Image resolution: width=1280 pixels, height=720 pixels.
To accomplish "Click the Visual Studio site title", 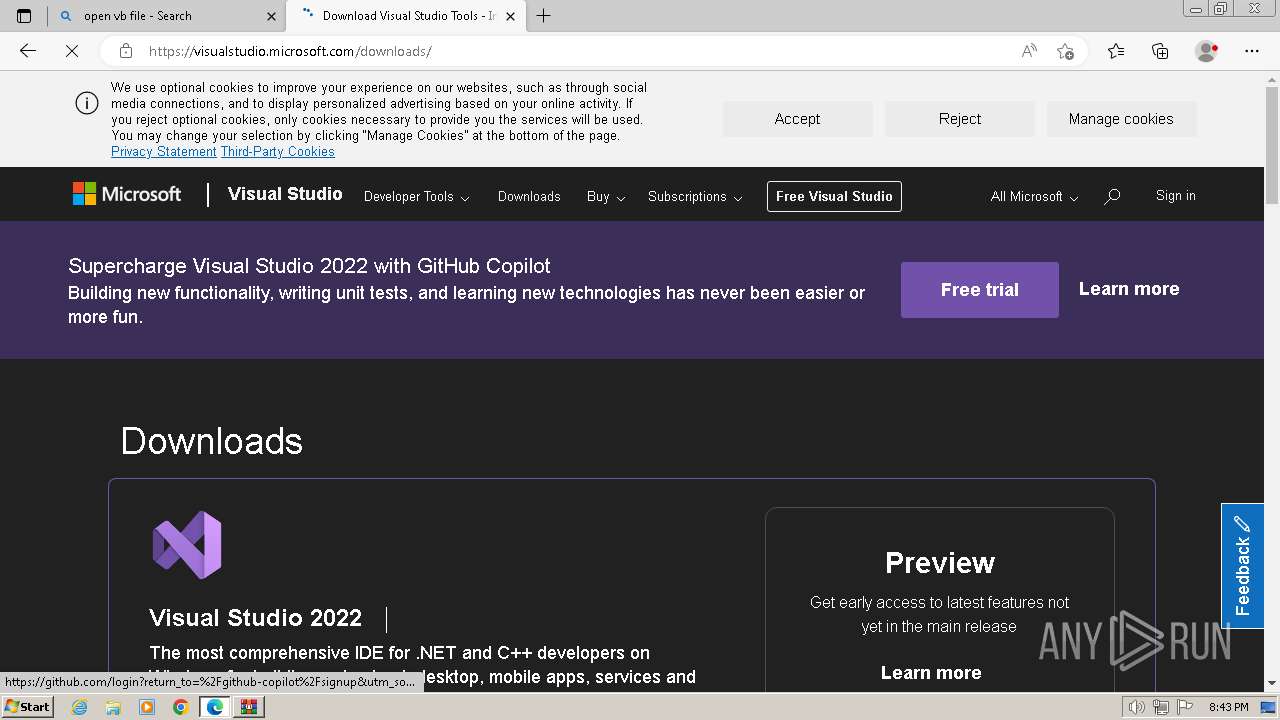I will (285, 194).
